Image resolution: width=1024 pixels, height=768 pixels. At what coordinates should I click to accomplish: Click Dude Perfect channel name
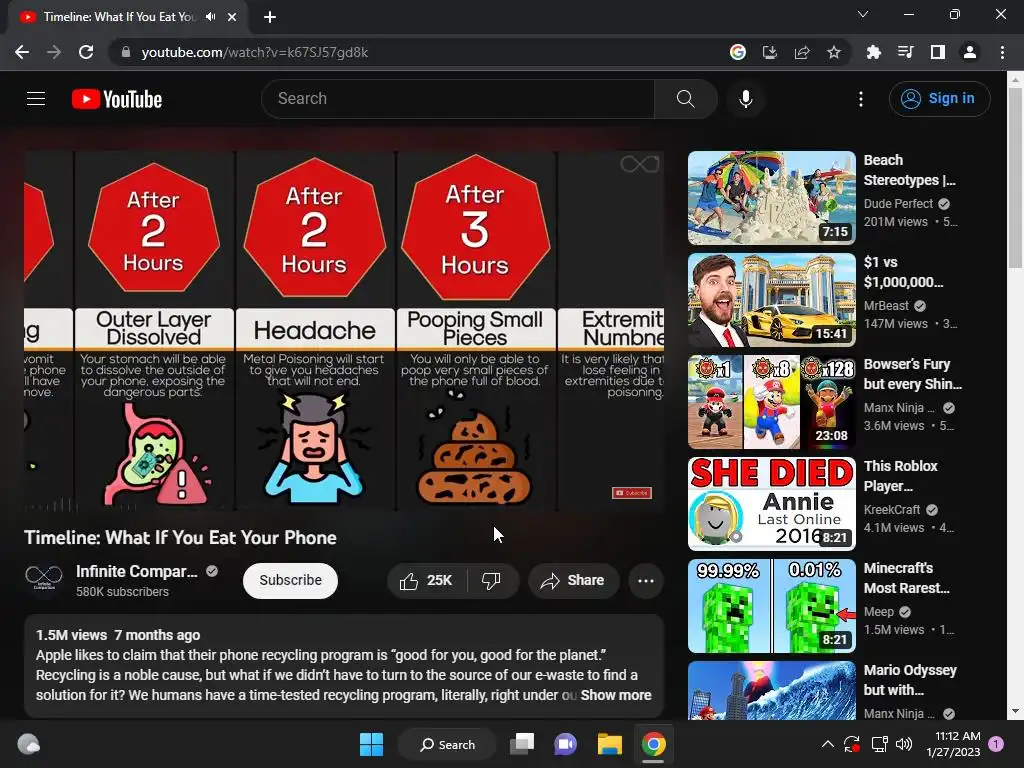pos(898,204)
